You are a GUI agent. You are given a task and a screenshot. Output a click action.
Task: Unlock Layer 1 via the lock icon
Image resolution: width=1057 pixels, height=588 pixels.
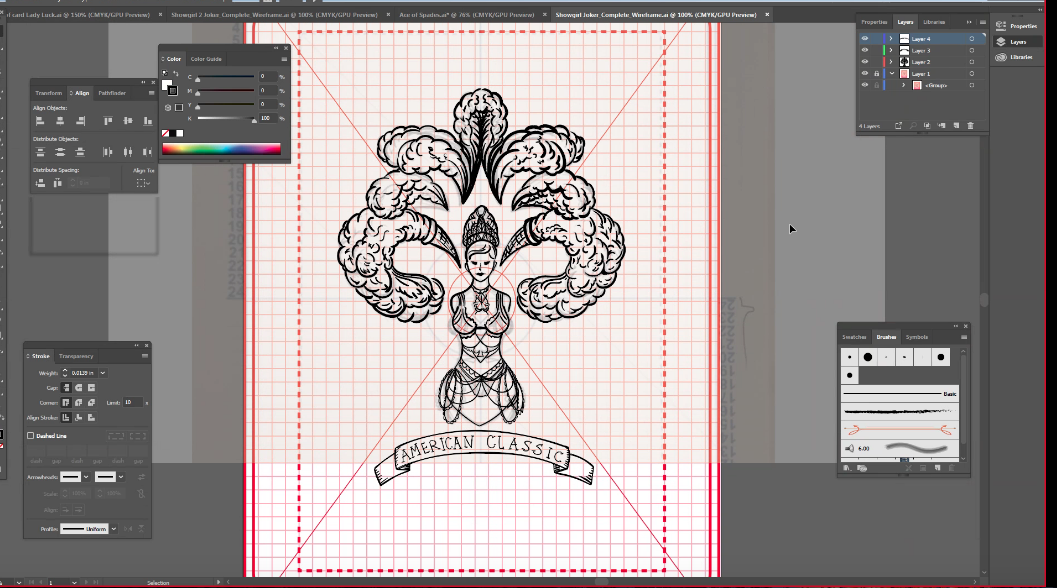pyautogui.click(x=876, y=74)
